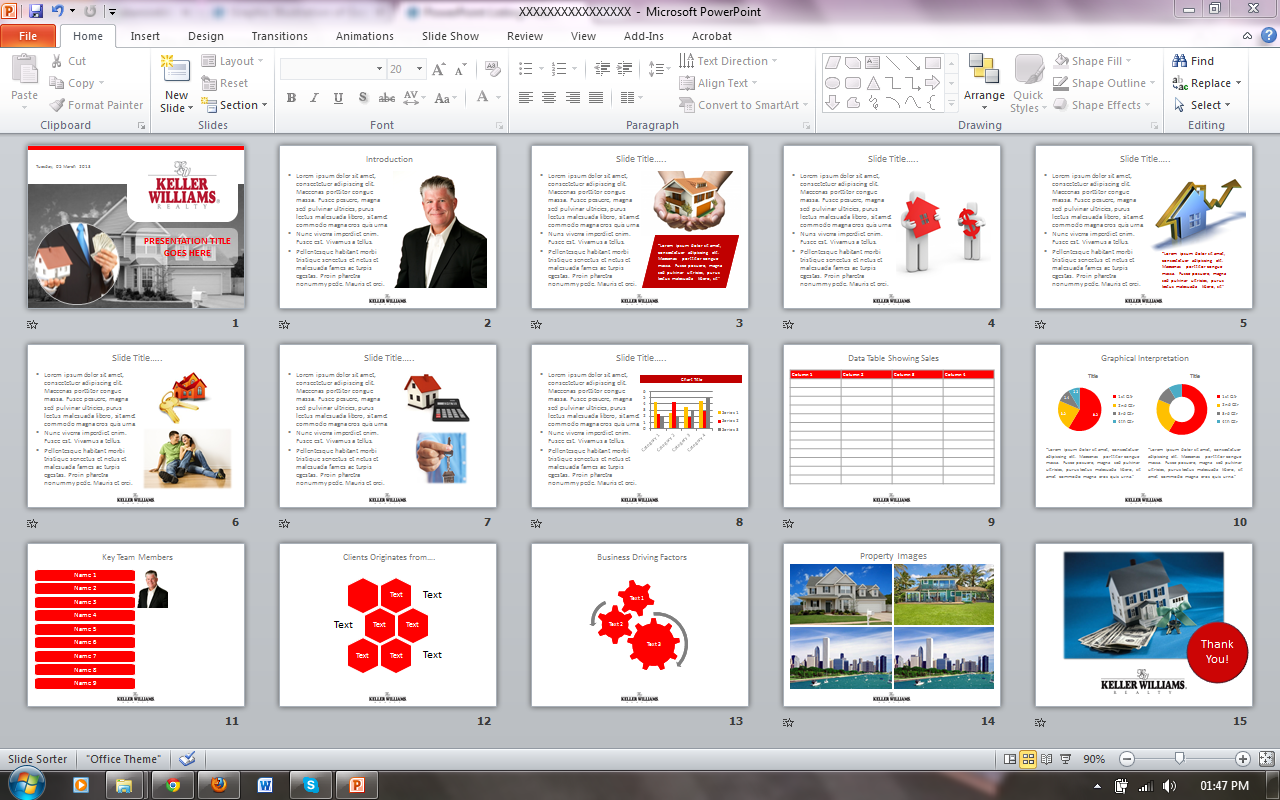
Task: Switch to the Transitions tab
Action: pos(280,36)
